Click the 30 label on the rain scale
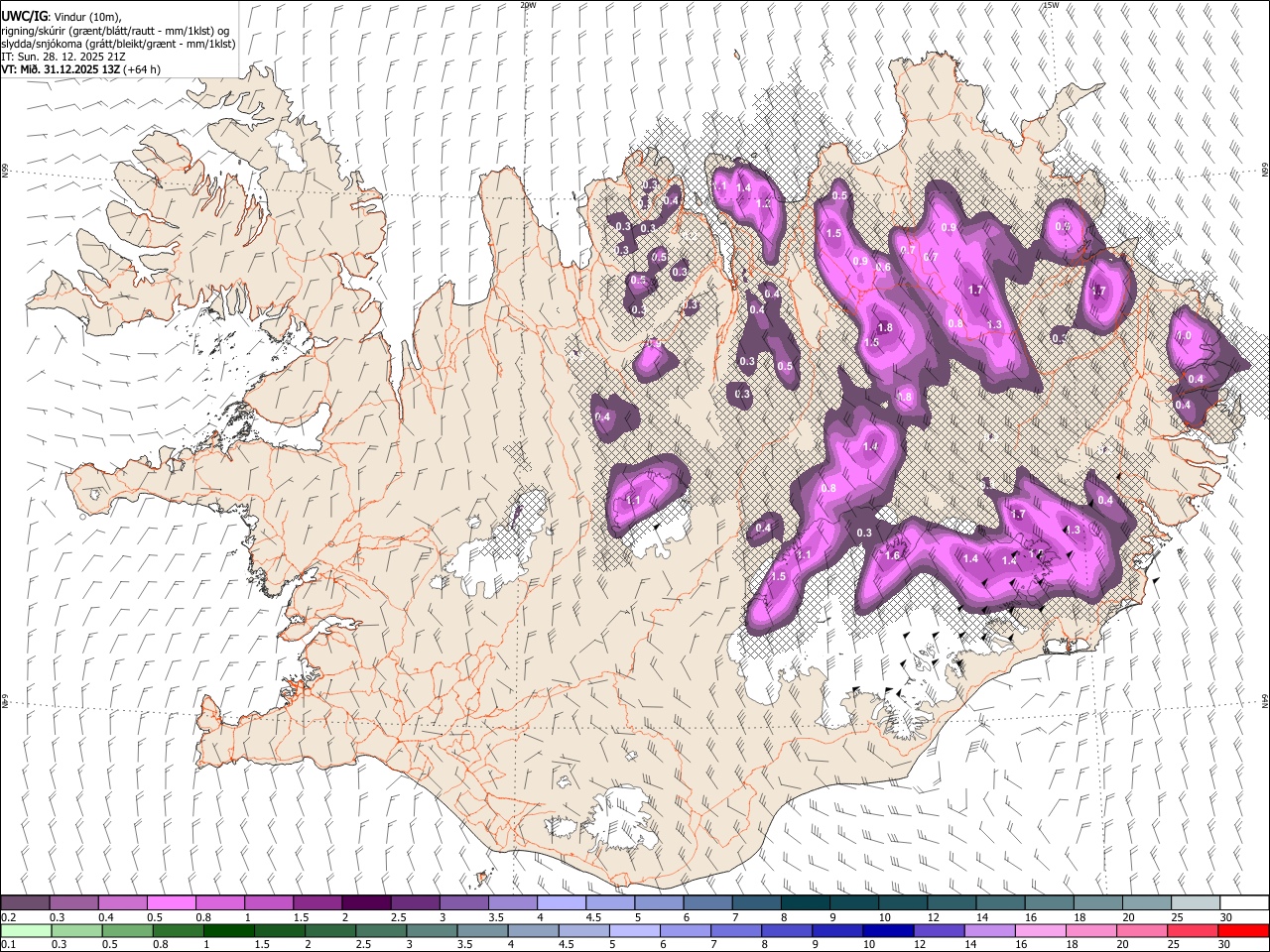1270x952 pixels. (x=1225, y=945)
